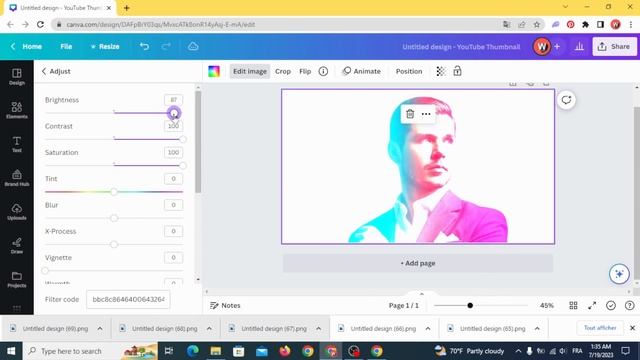Click the Animate button
The image size is (640, 360).
(362, 71)
